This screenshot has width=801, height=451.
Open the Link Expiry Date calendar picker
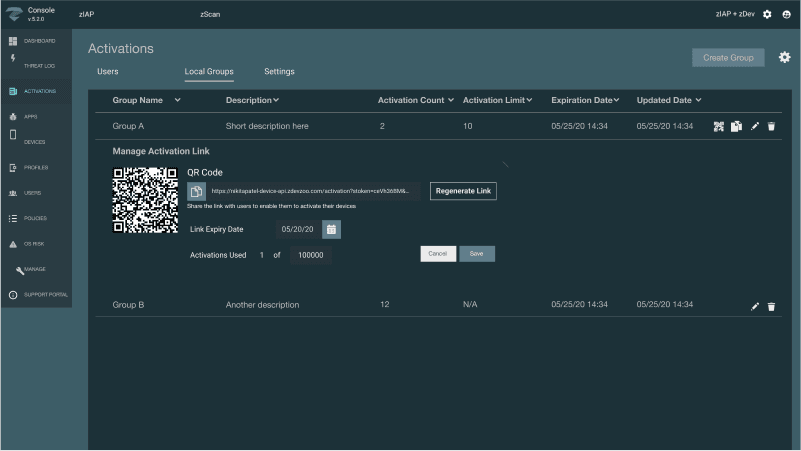[x=331, y=229]
